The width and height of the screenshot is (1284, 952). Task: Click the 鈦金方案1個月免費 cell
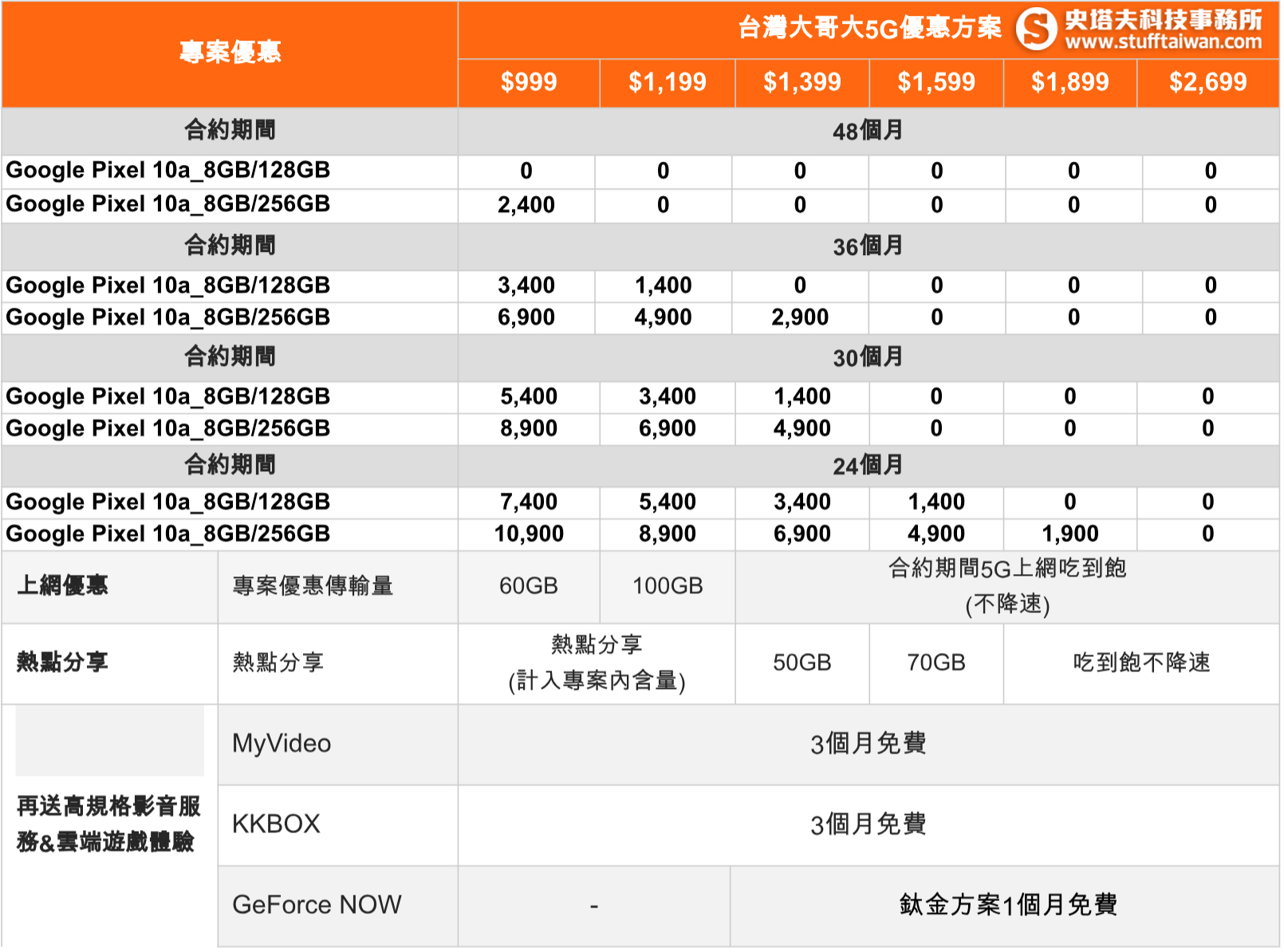tap(1007, 905)
